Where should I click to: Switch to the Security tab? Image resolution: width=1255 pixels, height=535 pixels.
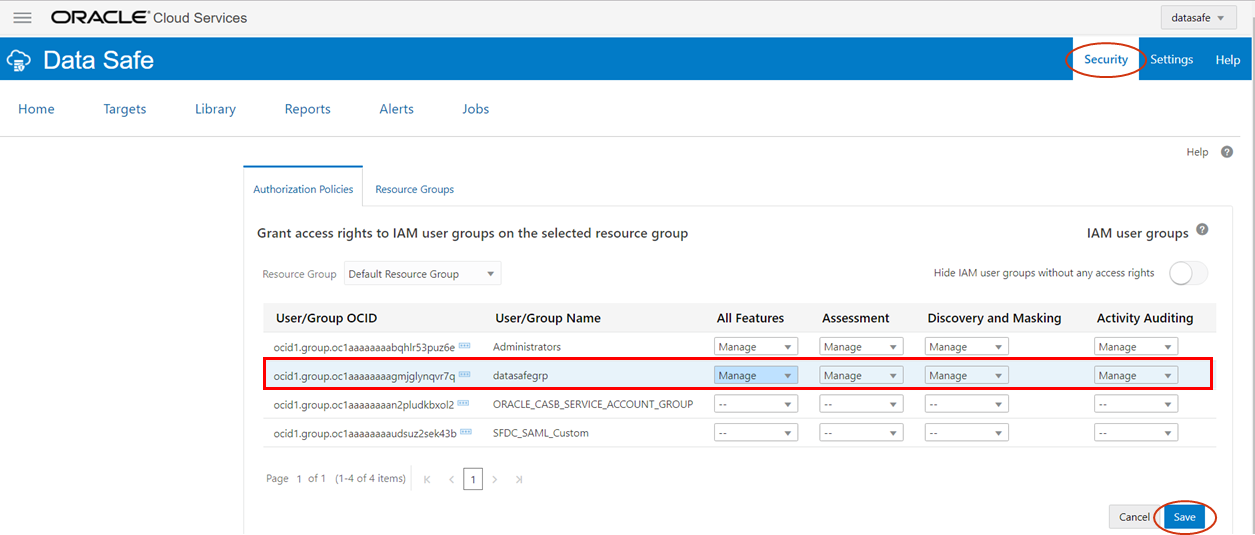1106,60
